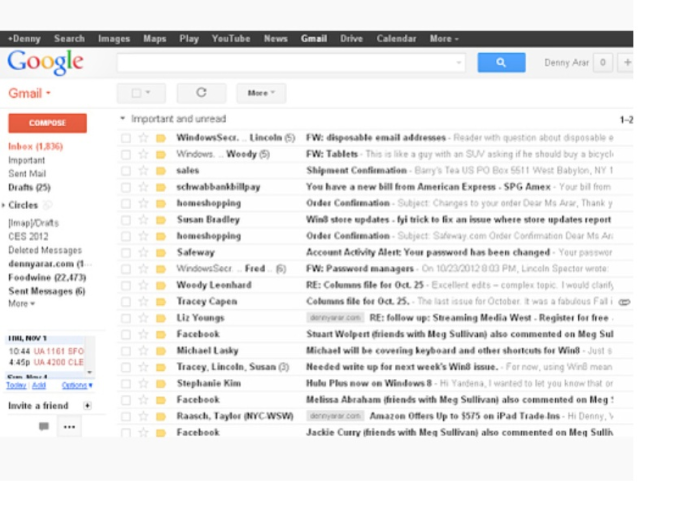
Task: Expand More labels in sidebar
Action: coord(21,303)
